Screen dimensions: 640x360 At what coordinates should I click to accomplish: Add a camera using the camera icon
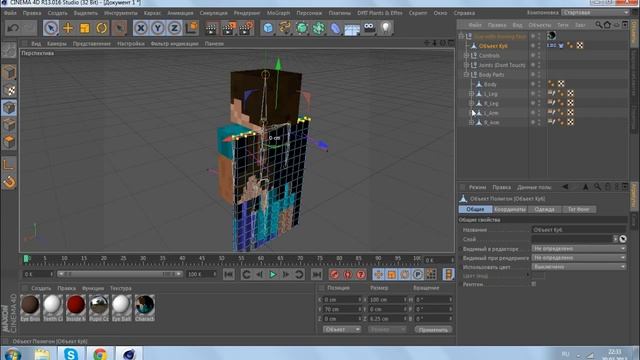click(369, 28)
